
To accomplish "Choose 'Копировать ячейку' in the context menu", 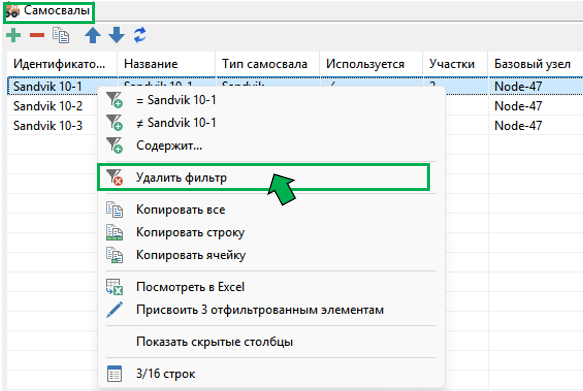I will (x=271, y=255).
